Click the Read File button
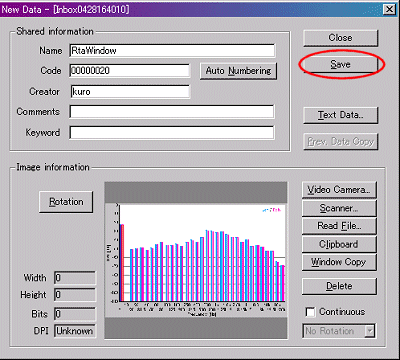 point(339,226)
